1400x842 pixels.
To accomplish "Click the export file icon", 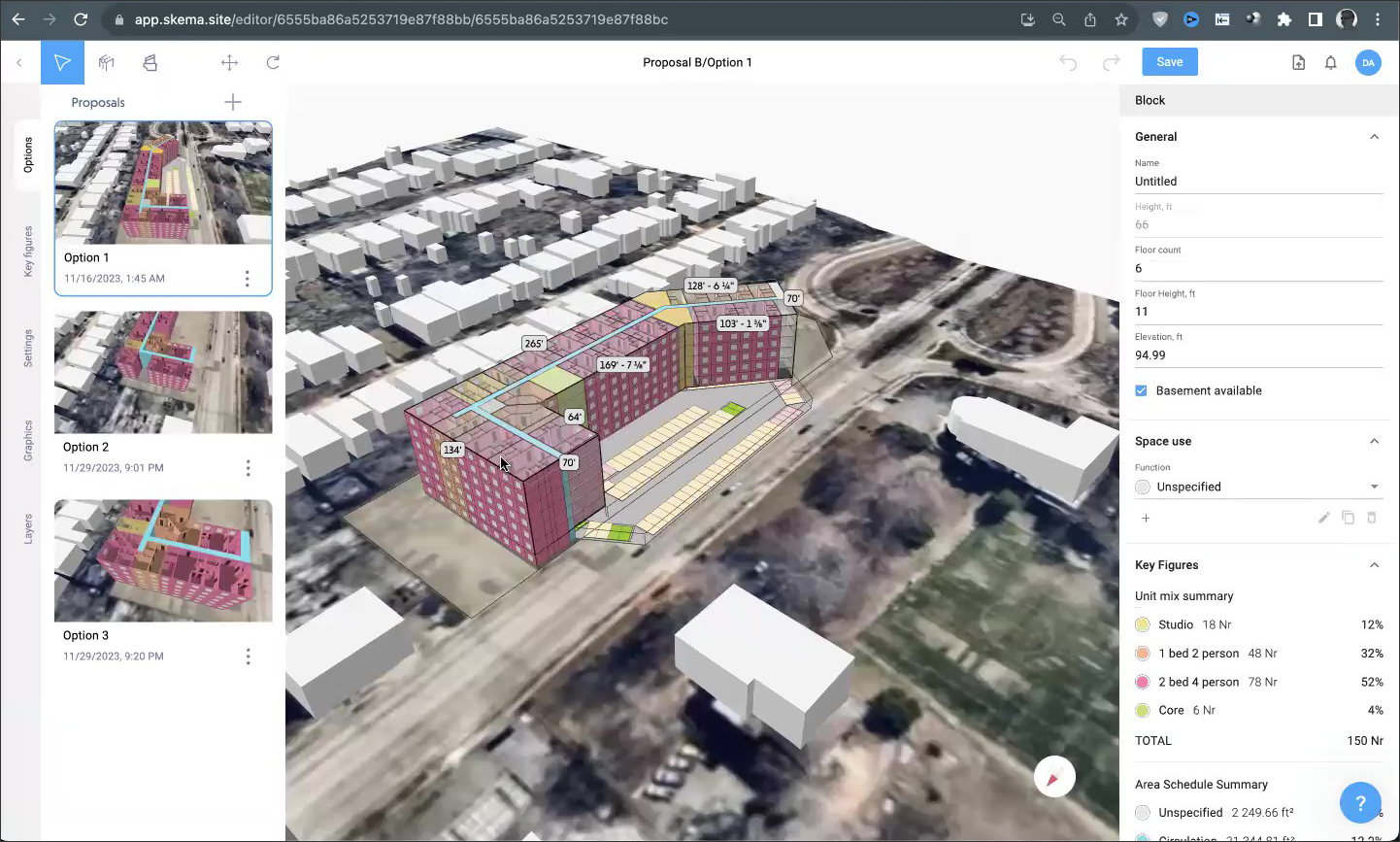I will (x=1298, y=62).
